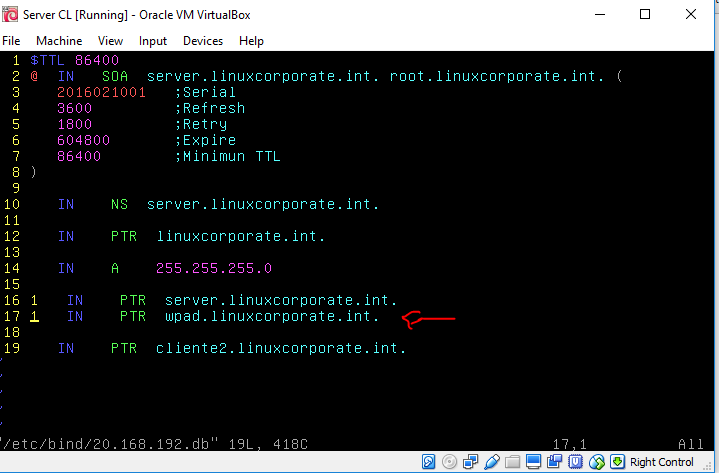
Task: Click the Right Control host key label
Action: pyautogui.click(x=661, y=462)
